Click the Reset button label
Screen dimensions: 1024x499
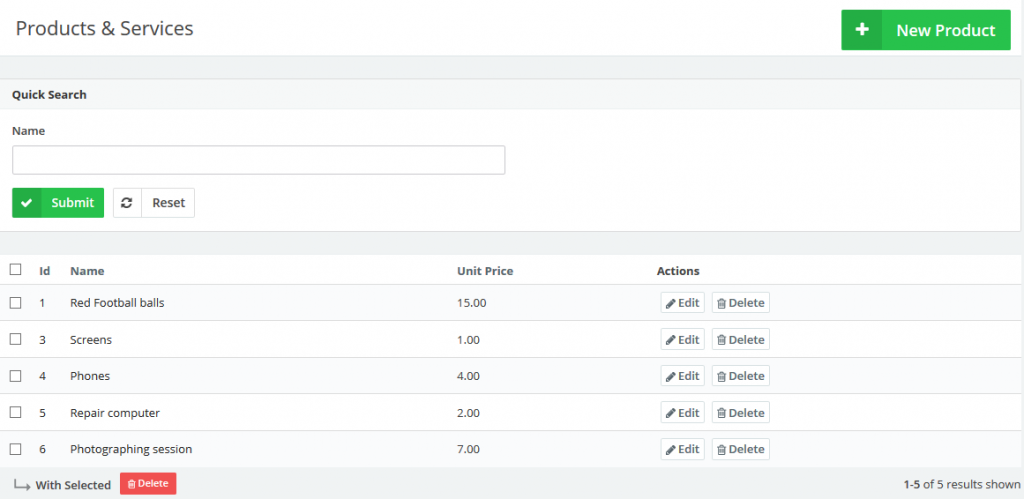click(168, 203)
